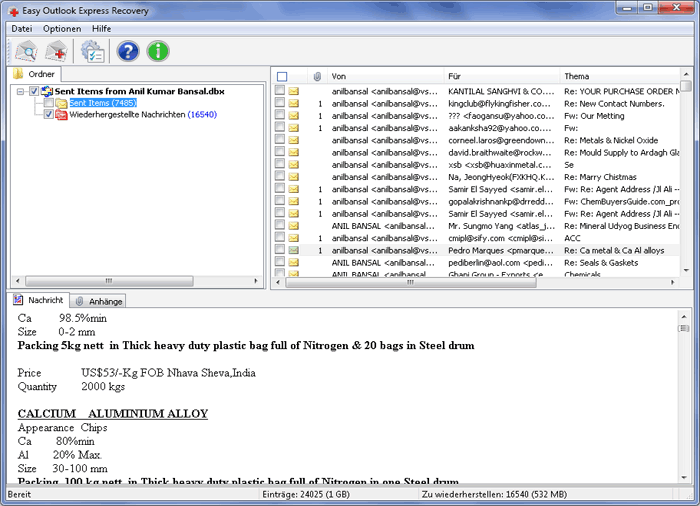Check the box for Re: Marry Chistmas message
Viewport: 700px width, 506px height.
click(x=280, y=176)
